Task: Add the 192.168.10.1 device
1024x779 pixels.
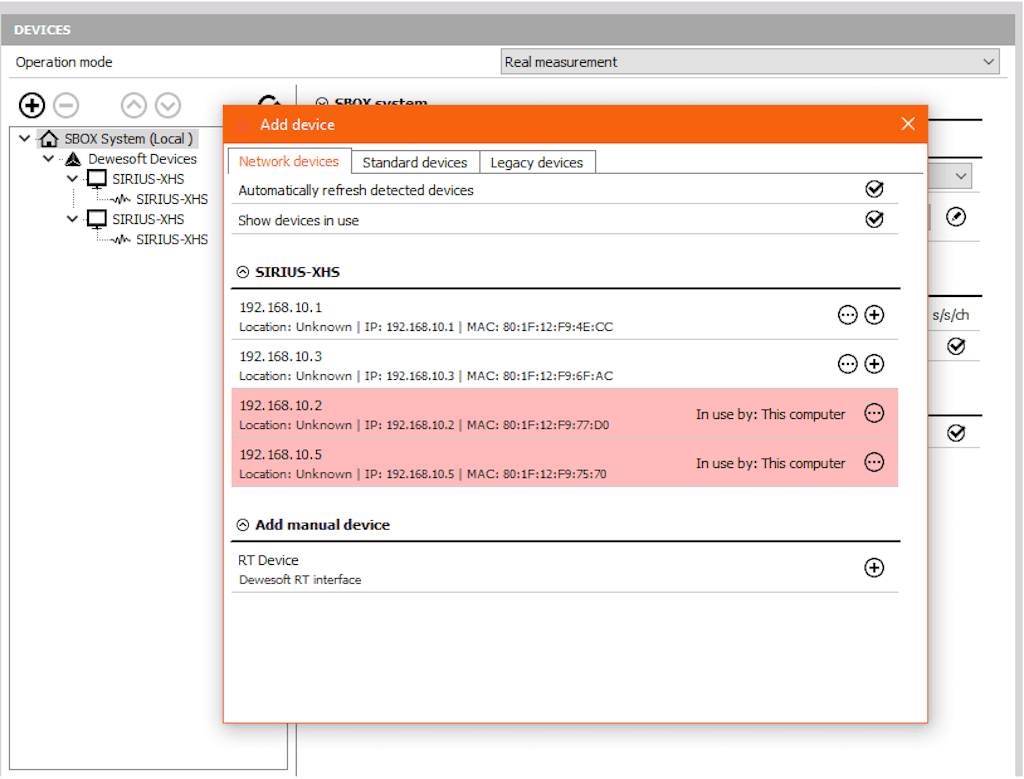Action: tap(874, 315)
